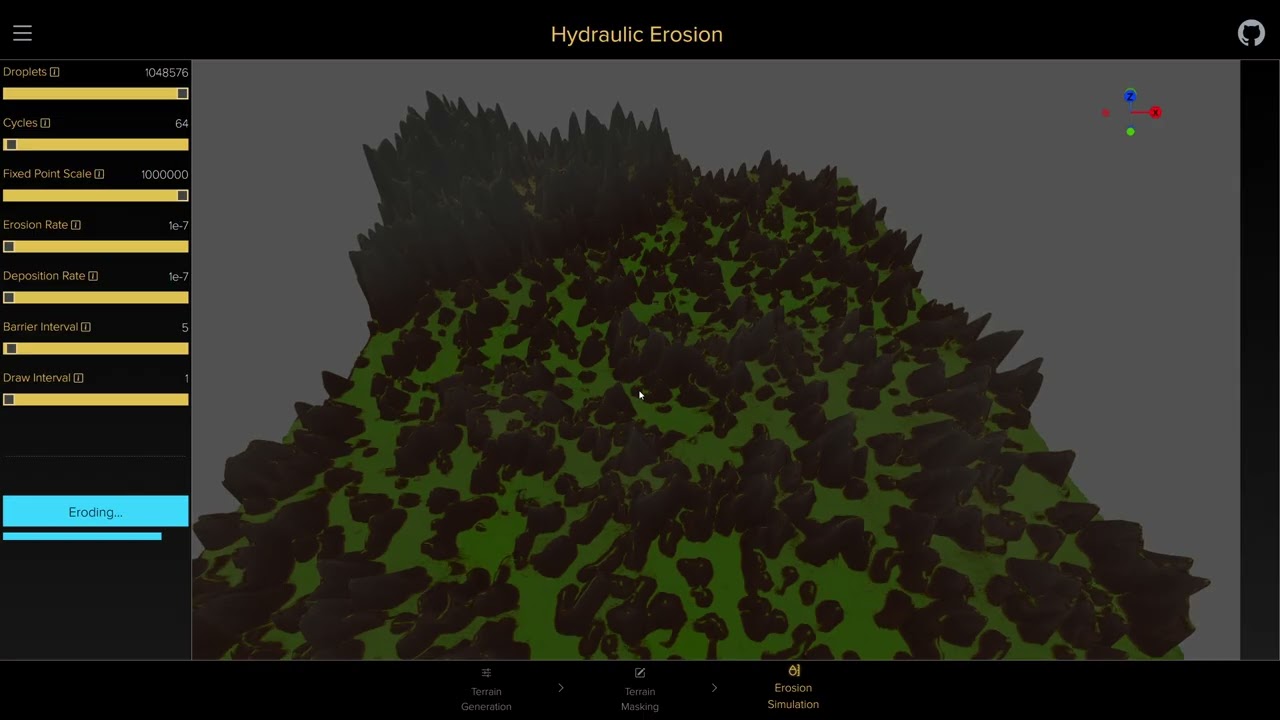Open the GitHub repository link icon
Viewport: 1280px width, 720px height.
[x=1251, y=34]
